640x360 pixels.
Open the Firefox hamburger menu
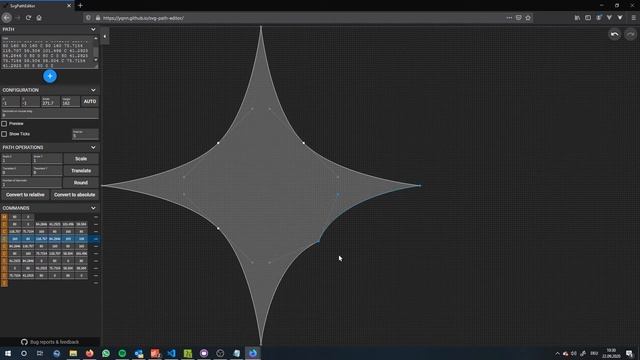tap(633, 18)
